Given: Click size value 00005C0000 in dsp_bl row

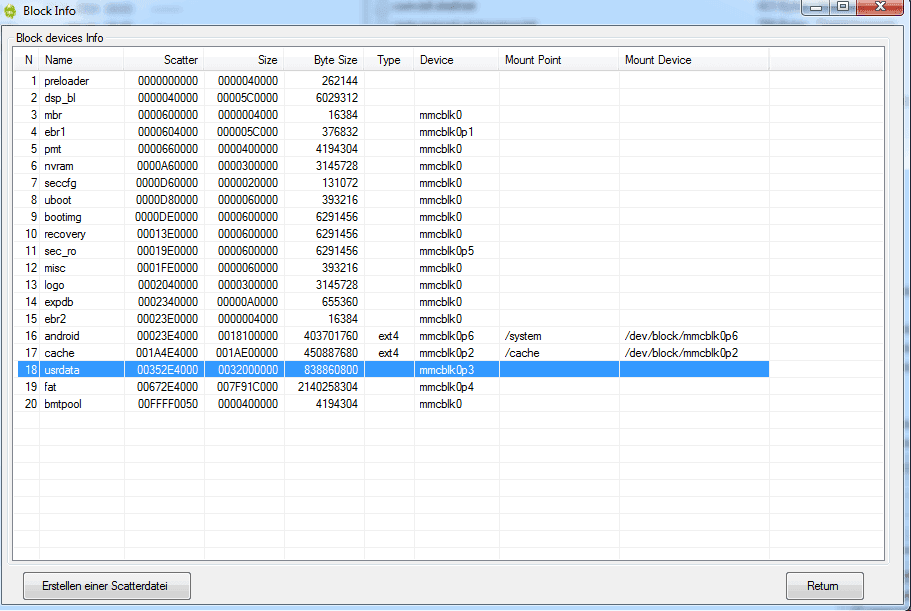Looking at the screenshot, I should (248, 98).
